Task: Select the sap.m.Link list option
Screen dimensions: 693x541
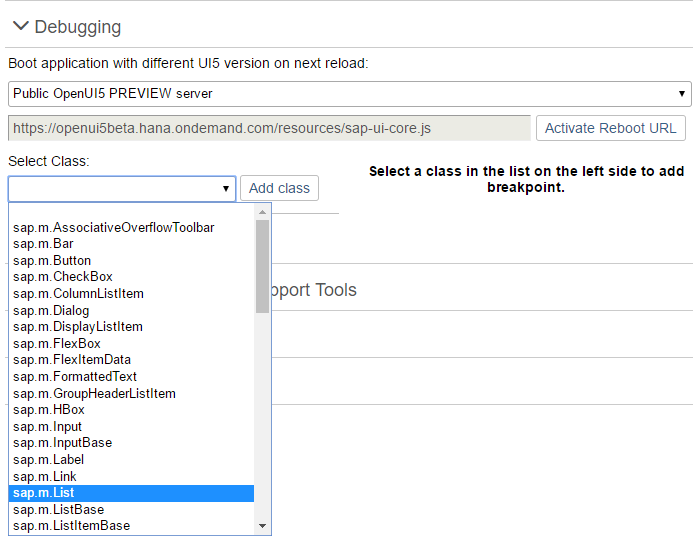Action: [131, 477]
